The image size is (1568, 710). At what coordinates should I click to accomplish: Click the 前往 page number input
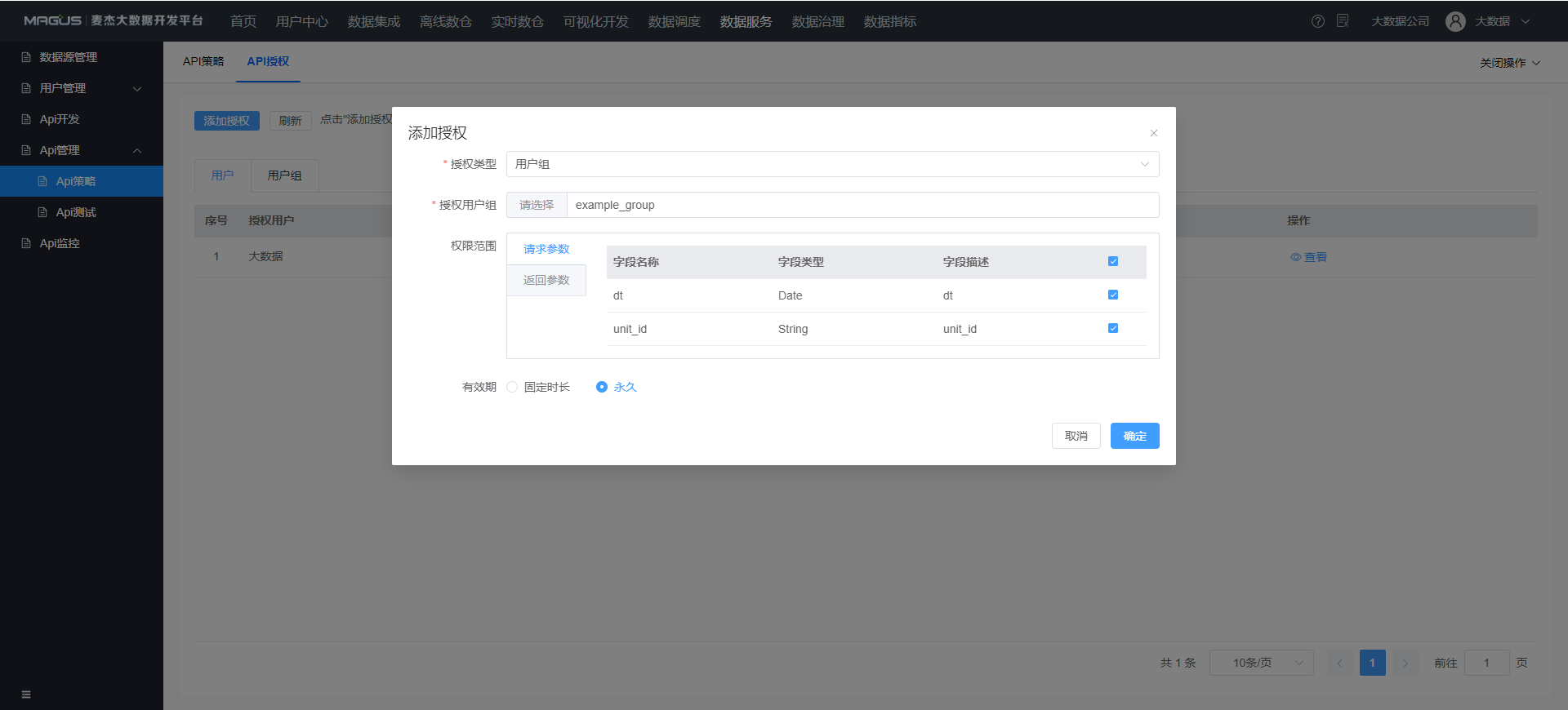(x=1486, y=663)
